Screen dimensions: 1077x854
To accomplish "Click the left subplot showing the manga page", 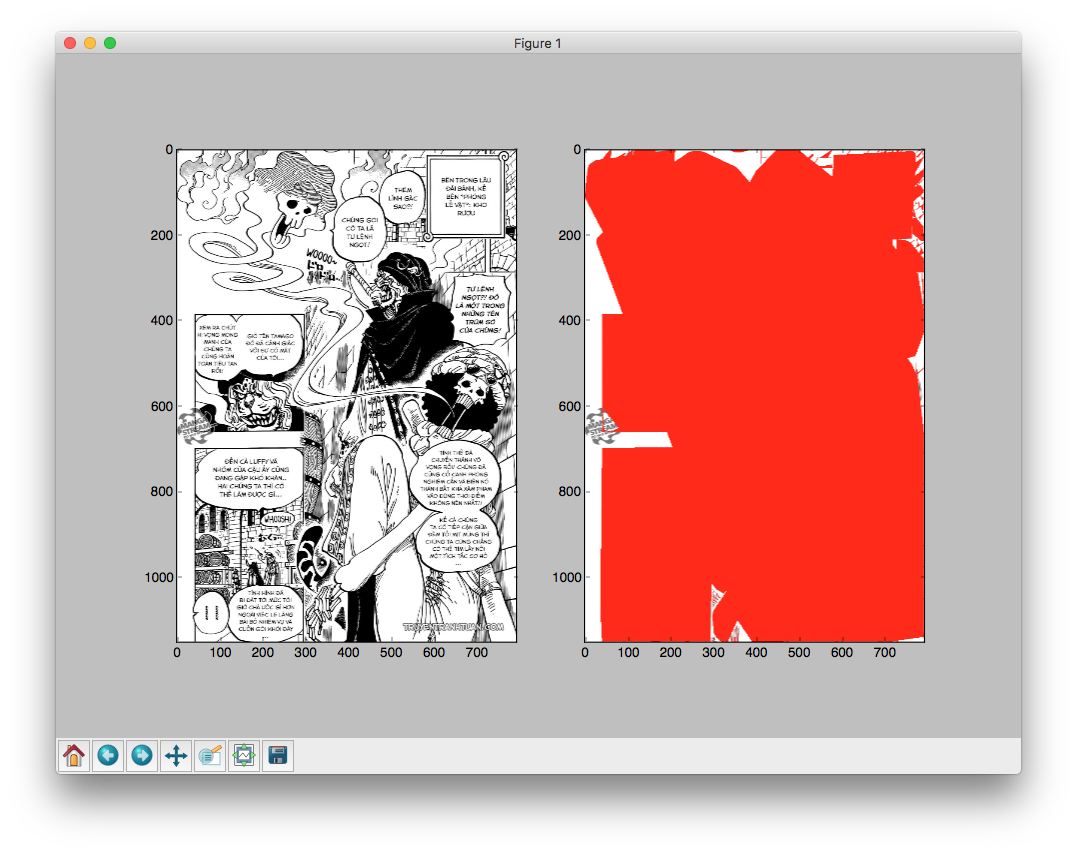I will tap(347, 396).
